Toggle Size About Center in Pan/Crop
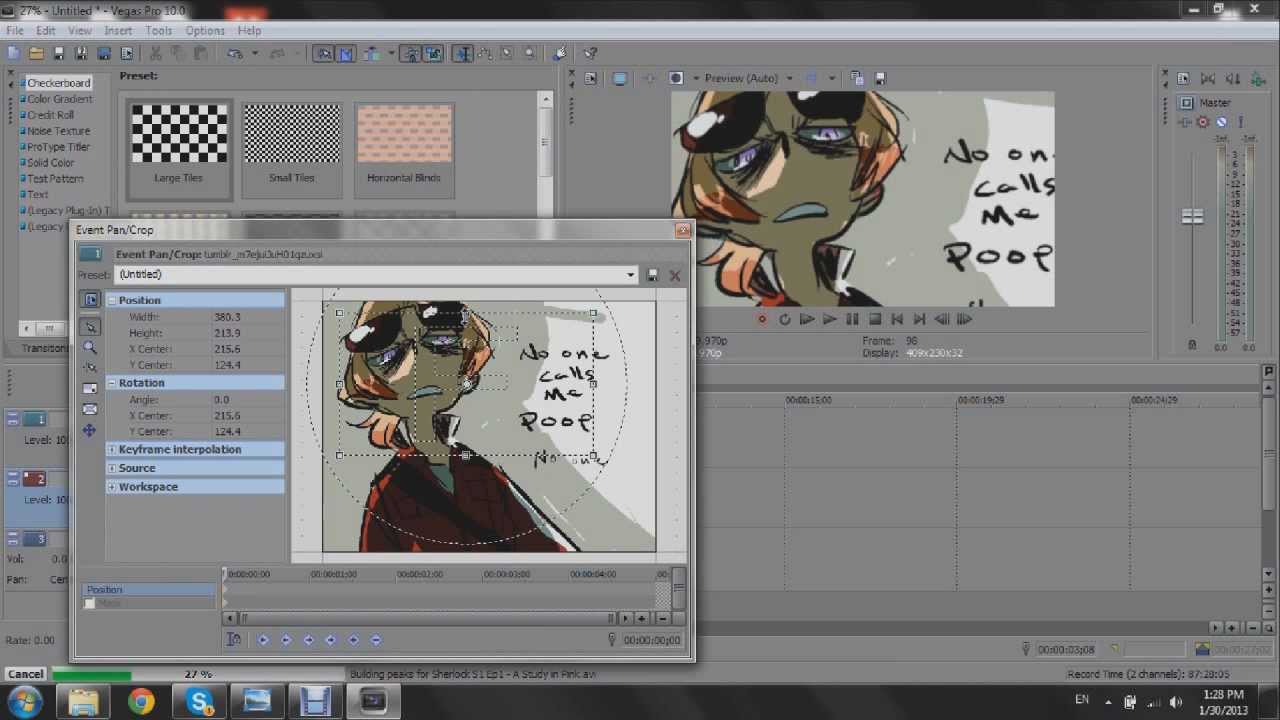This screenshot has height=720, width=1280. pyautogui.click(x=90, y=409)
